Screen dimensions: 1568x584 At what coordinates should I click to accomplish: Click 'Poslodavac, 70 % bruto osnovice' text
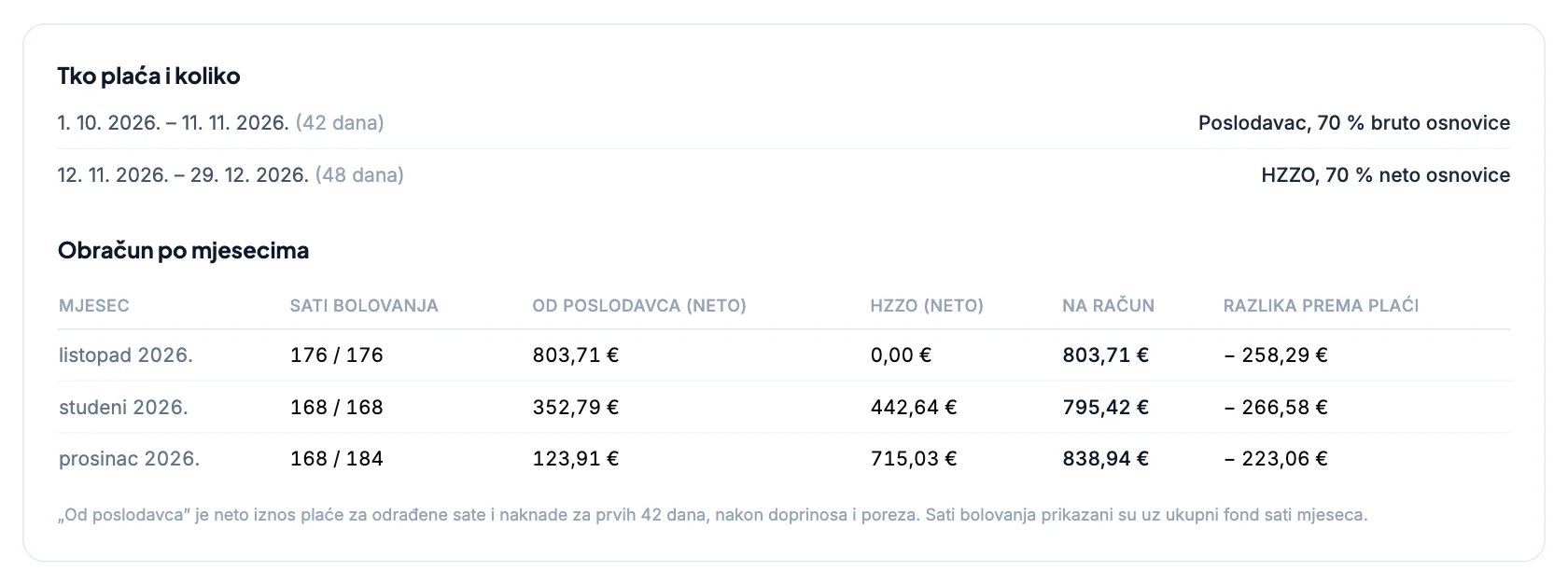[x=1353, y=123]
